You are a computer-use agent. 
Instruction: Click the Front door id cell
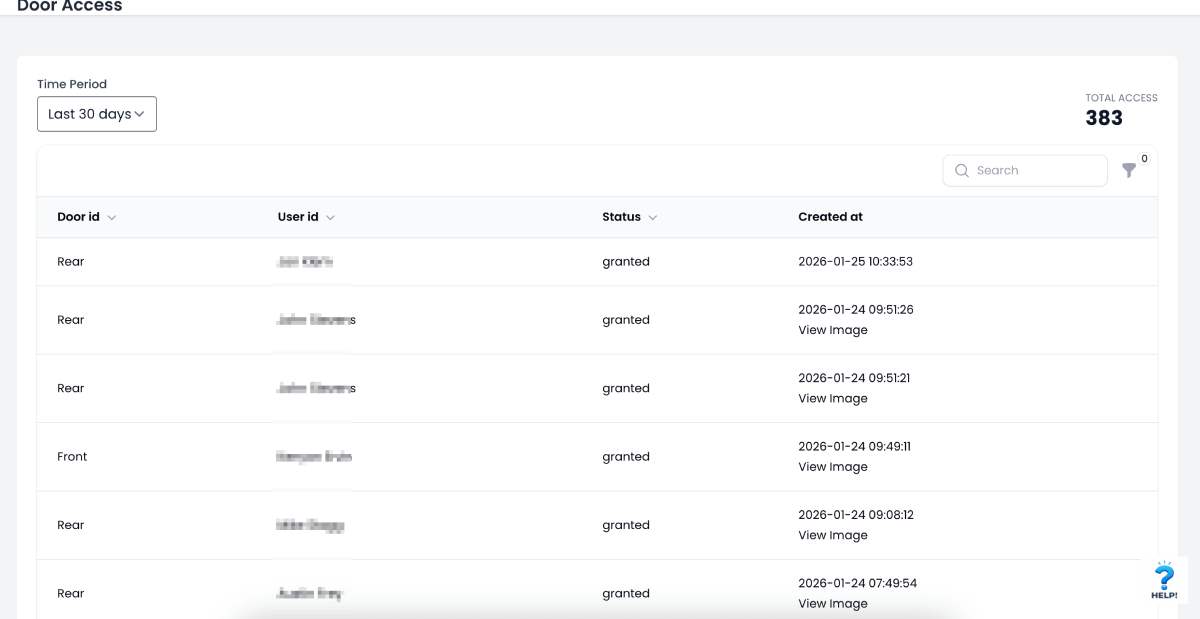pos(72,457)
